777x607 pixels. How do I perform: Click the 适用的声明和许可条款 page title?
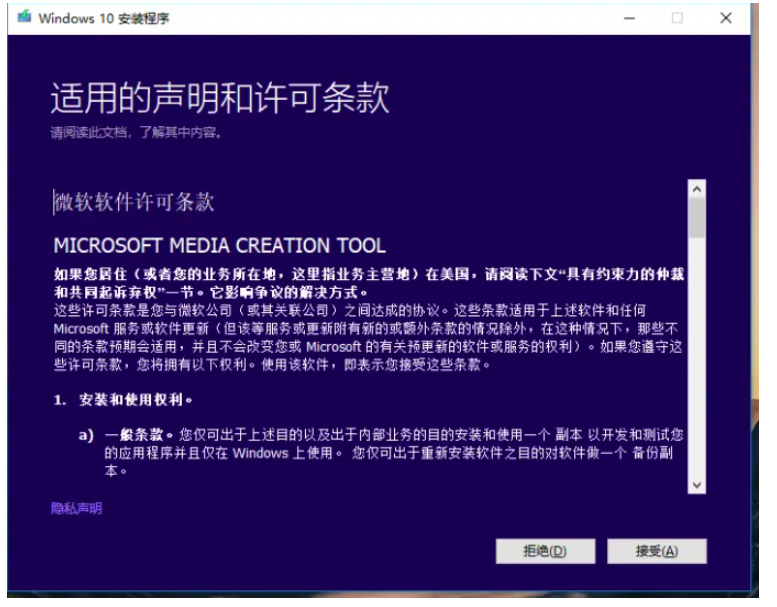pyautogui.click(x=220, y=99)
